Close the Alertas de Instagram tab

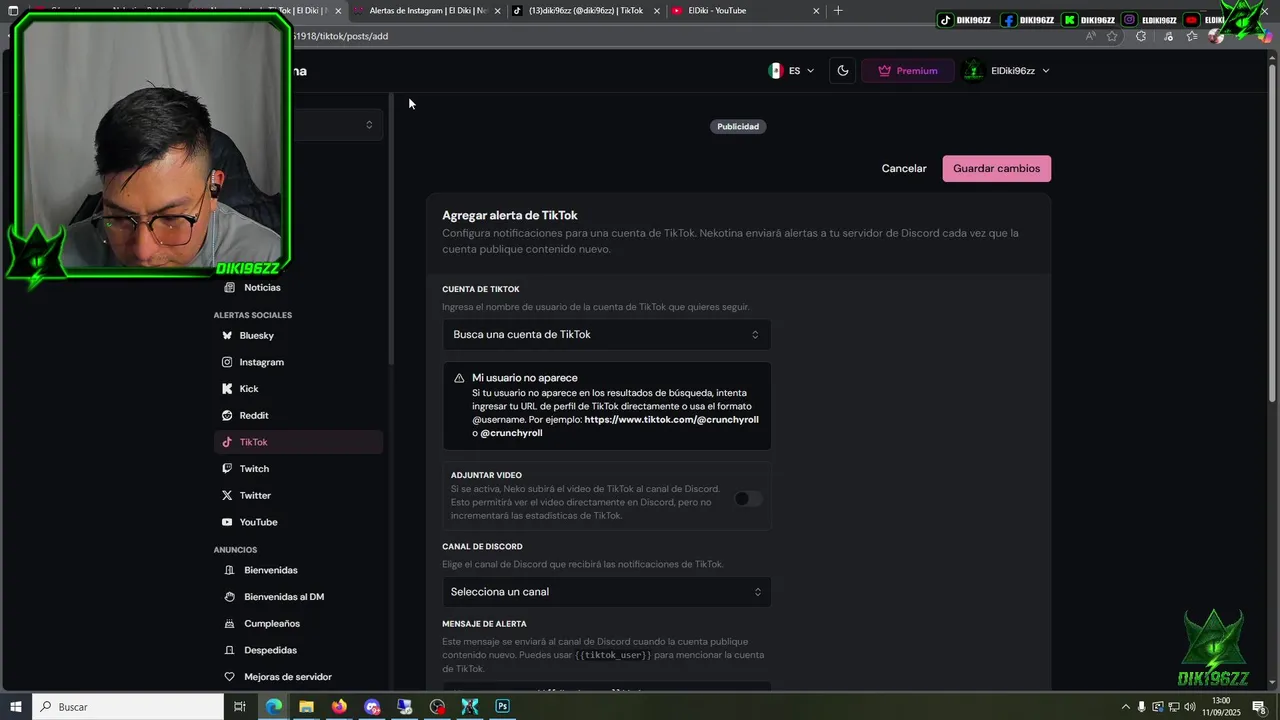[x=496, y=11]
